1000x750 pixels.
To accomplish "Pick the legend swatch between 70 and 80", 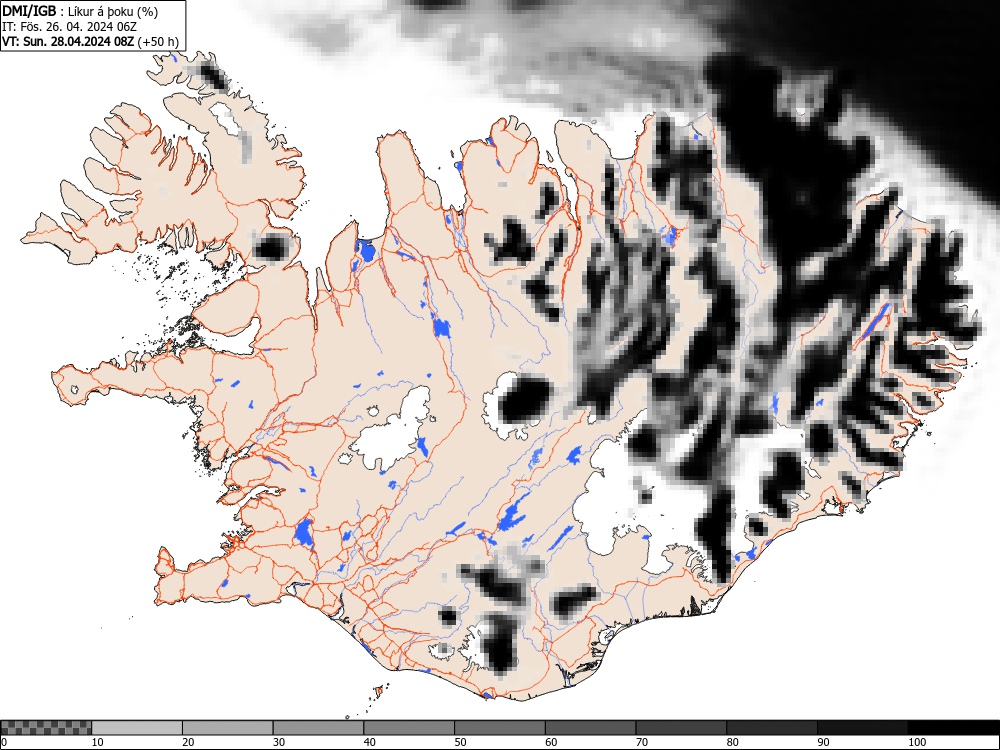I will (681, 728).
